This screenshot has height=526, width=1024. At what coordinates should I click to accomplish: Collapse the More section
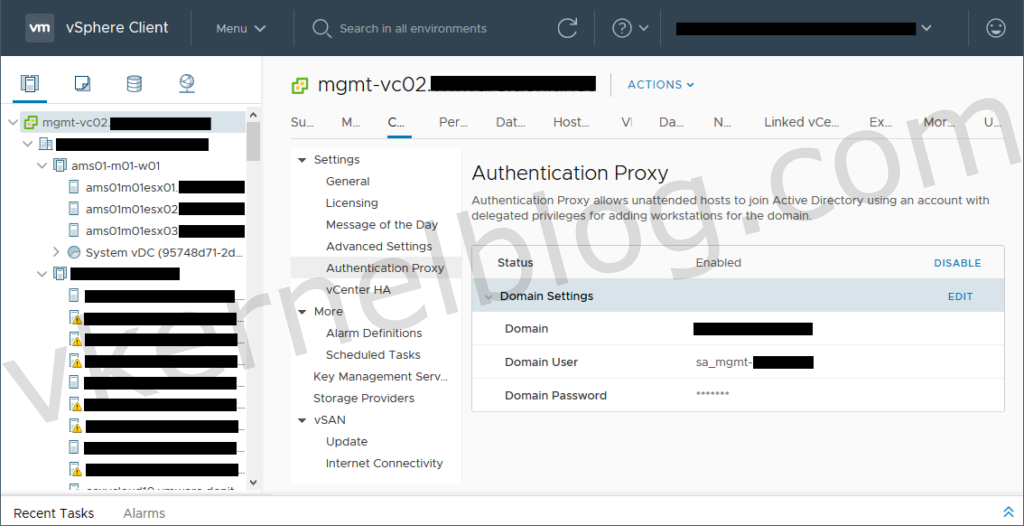tap(302, 312)
